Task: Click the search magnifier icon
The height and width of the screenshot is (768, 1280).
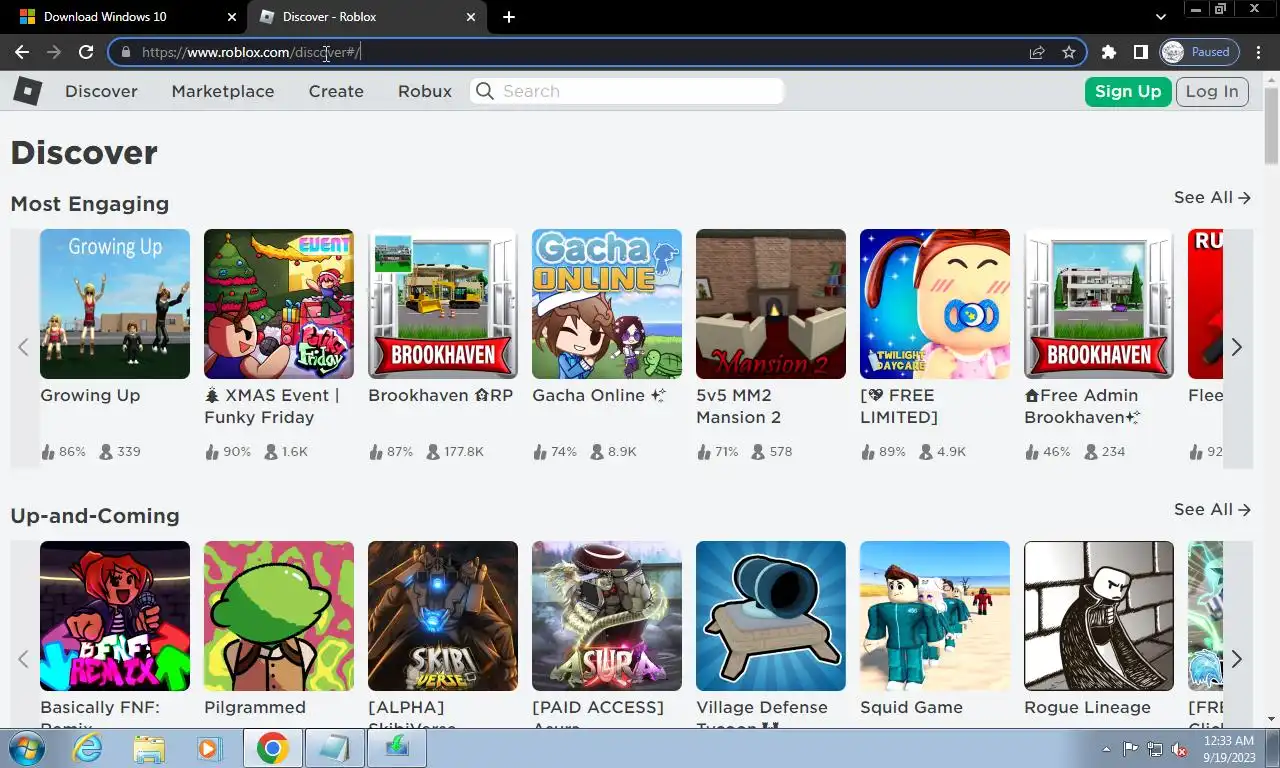Action: (485, 91)
